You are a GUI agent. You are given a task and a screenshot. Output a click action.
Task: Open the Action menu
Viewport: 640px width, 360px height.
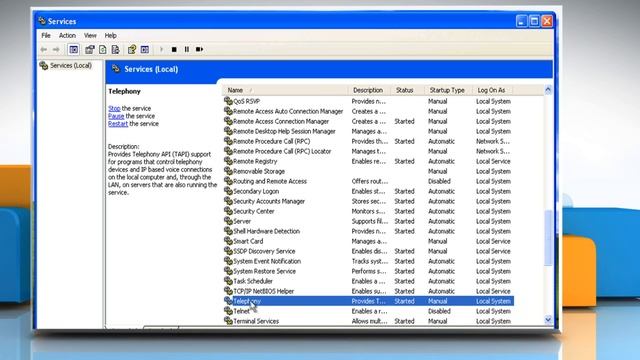pyautogui.click(x=67, y=36)
